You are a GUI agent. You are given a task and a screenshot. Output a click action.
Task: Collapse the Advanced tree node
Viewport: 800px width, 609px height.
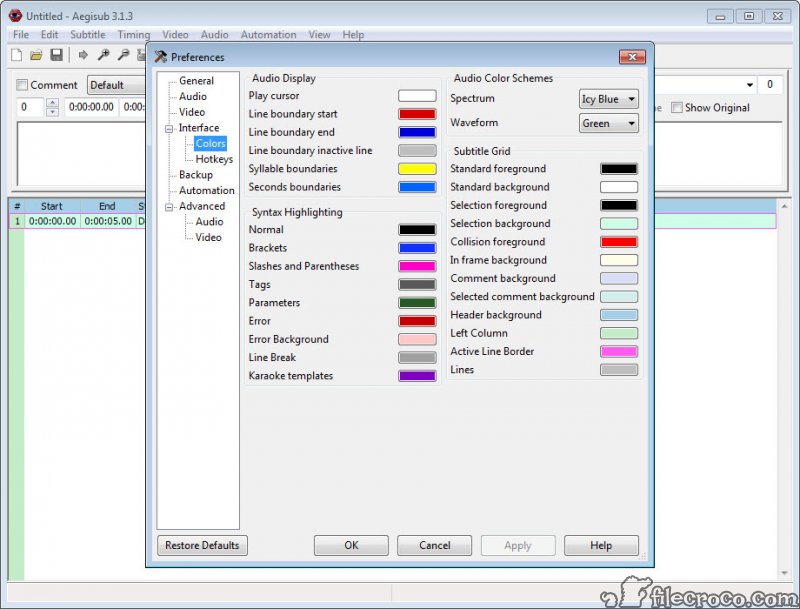pos(169,207)
